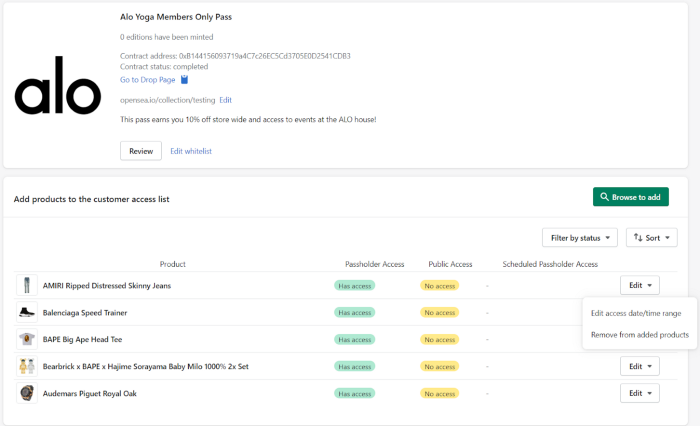Click BAPE Big Ape Head Tee name
The height and width of the screenshot is (426, 700).
(82, 339)
